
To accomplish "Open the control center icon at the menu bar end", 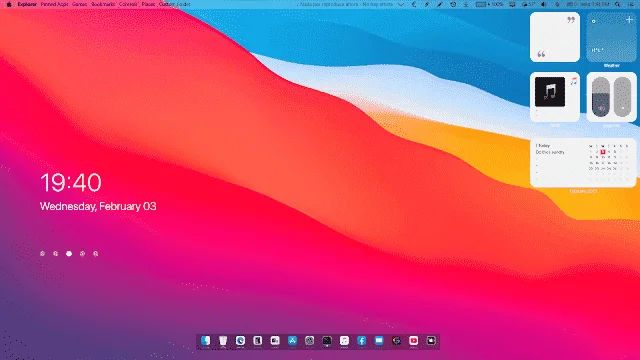I will (x=630, y=4).
